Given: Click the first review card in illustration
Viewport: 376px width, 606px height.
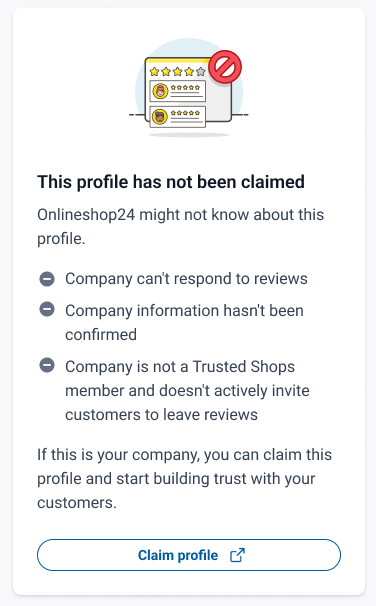Looking at the screenshot, I should (x=177, y=92).
